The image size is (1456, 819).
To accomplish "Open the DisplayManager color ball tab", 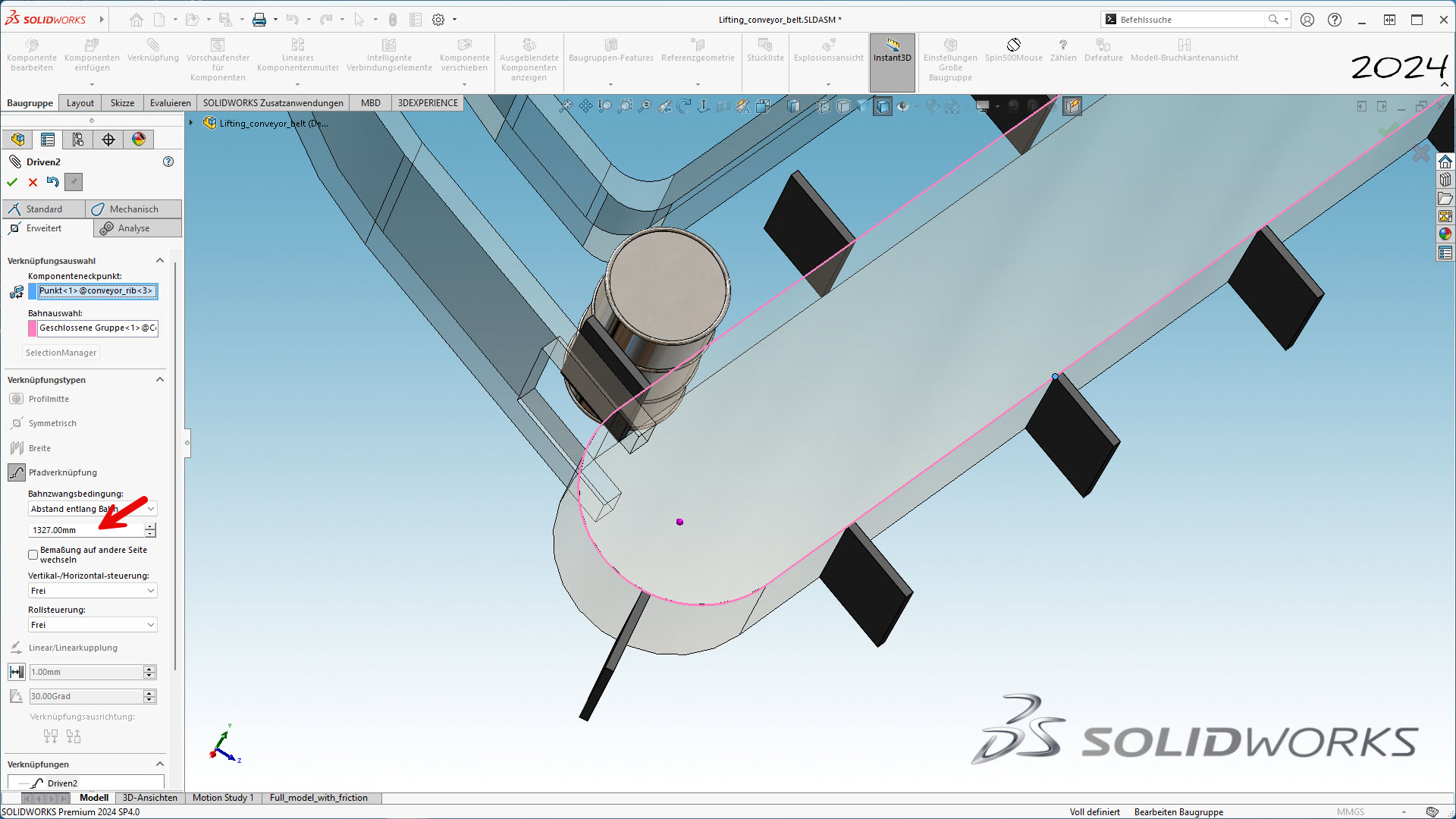I will point(139,140).
